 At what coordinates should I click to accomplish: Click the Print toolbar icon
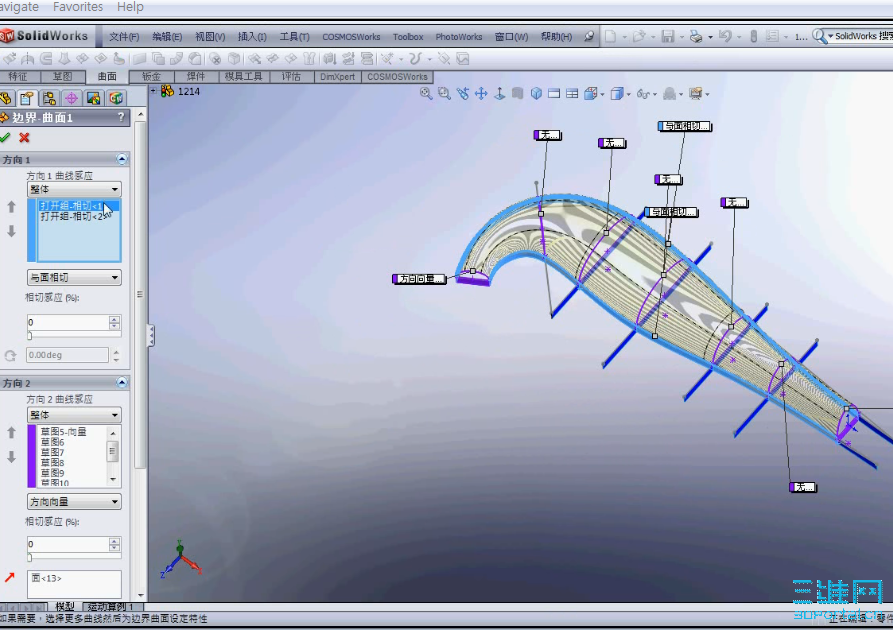695,36
